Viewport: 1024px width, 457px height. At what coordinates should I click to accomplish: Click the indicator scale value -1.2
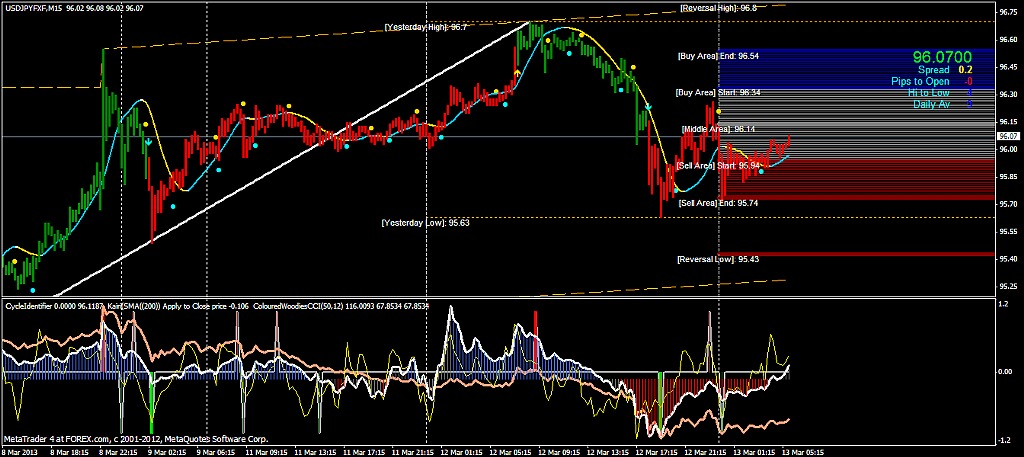pos(1004,439)
